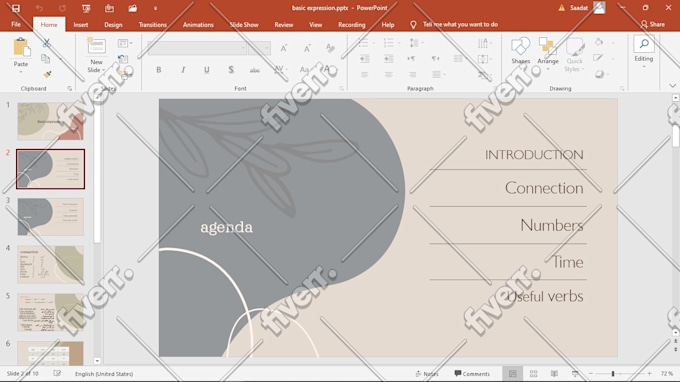680x382 pixels.
Task: Open Notes pane from status bar
Action: (x=427, y=373)
